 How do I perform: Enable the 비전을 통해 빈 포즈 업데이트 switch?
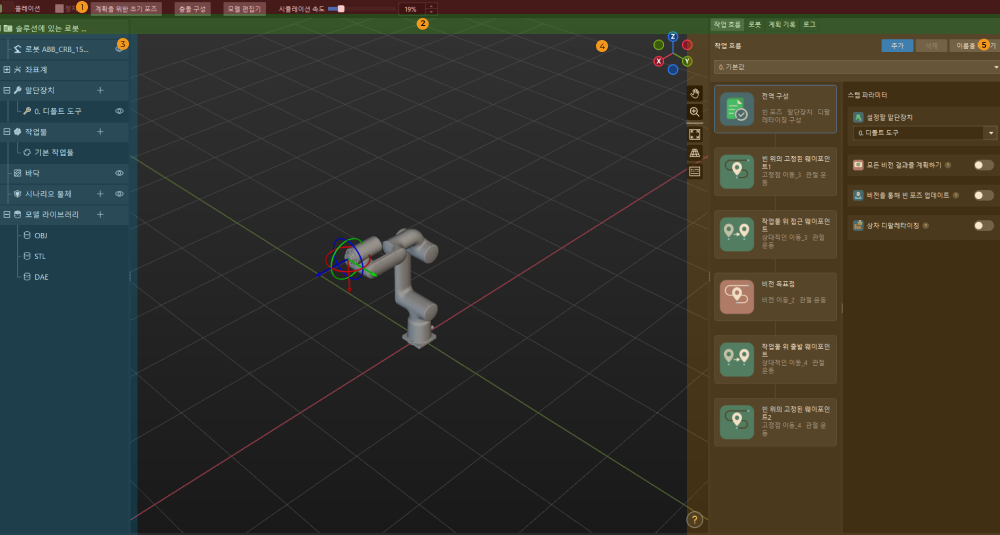983,195
